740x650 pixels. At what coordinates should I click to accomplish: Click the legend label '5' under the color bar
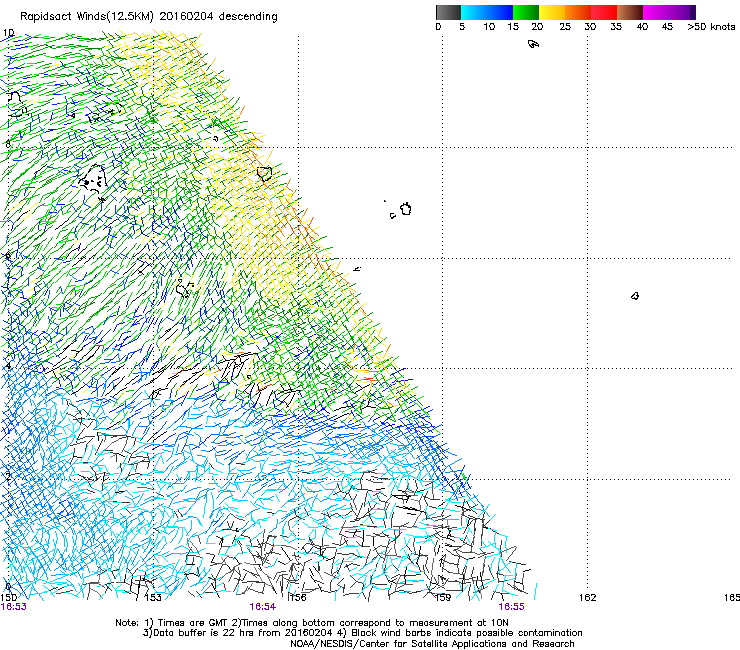pos(462,27)
